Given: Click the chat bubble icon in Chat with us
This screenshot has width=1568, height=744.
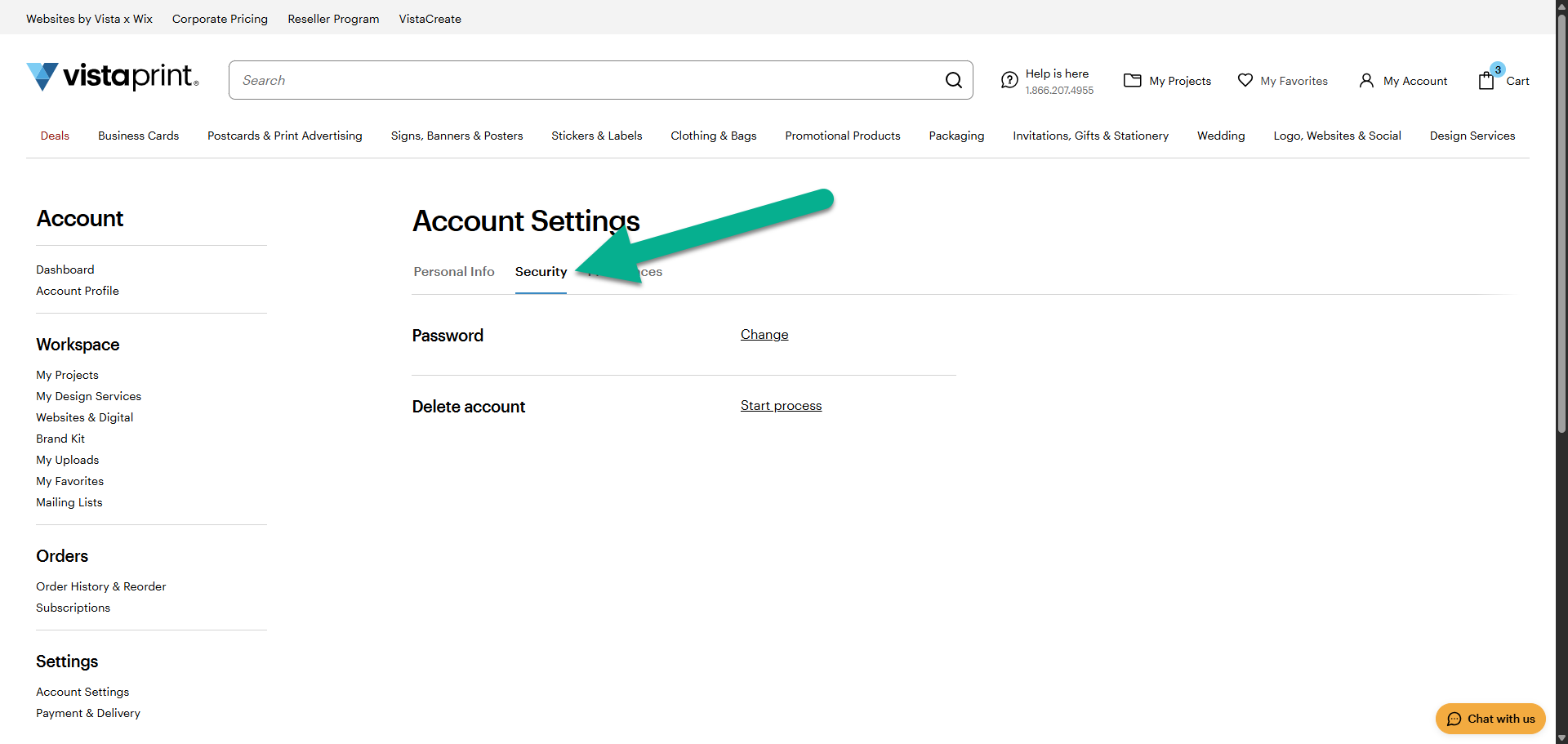Looking at the screenshot, I should pos(1454,719).
